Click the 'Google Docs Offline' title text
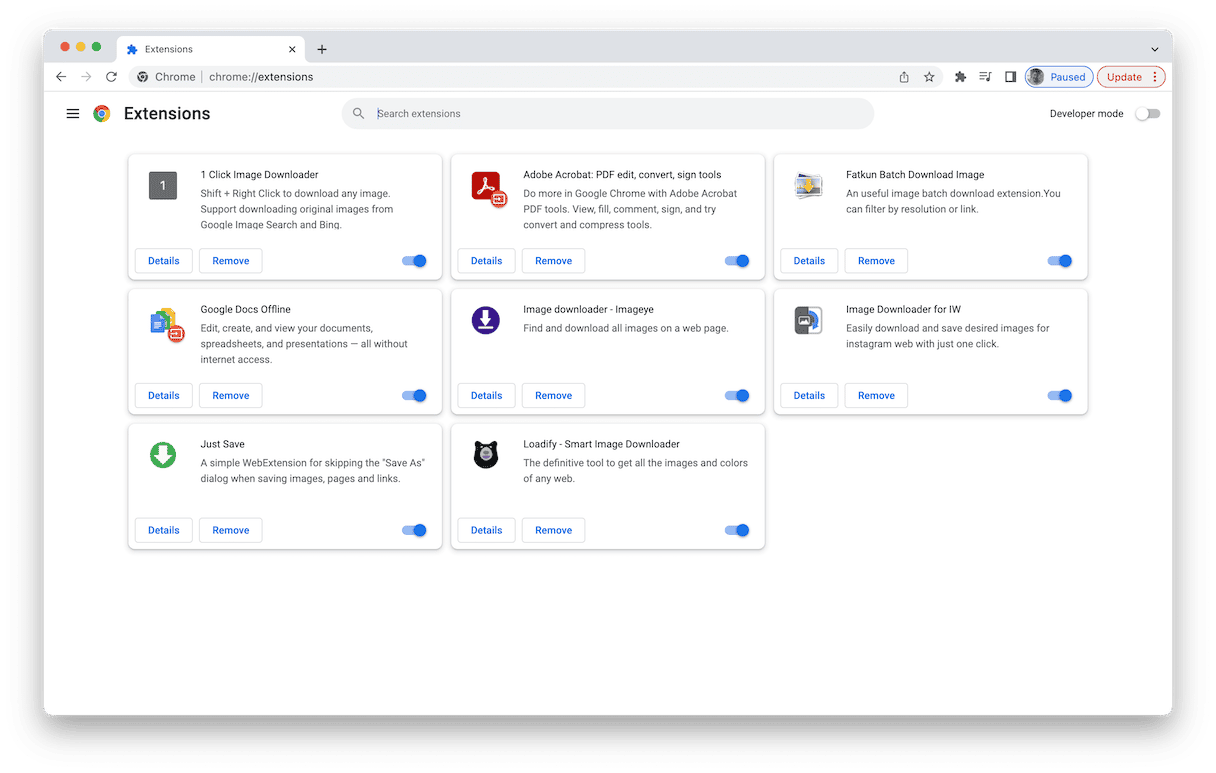The width and height of the screenshot is (1216, 773). 245,310
